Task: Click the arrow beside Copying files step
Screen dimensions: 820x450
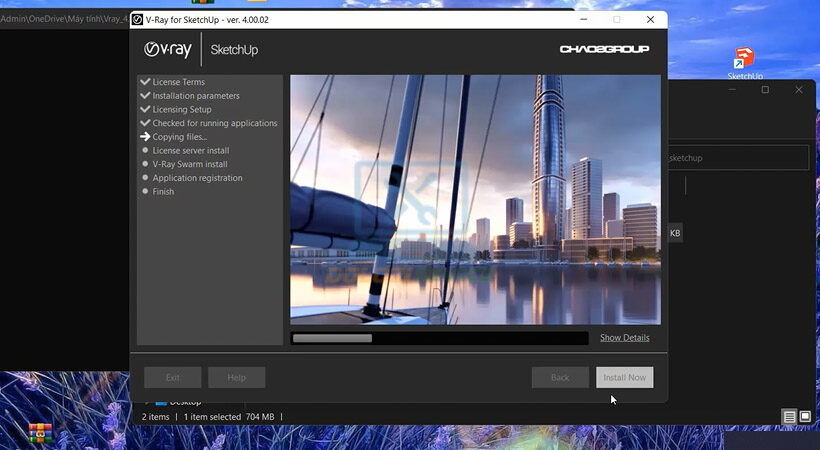Action: (145, 137)
